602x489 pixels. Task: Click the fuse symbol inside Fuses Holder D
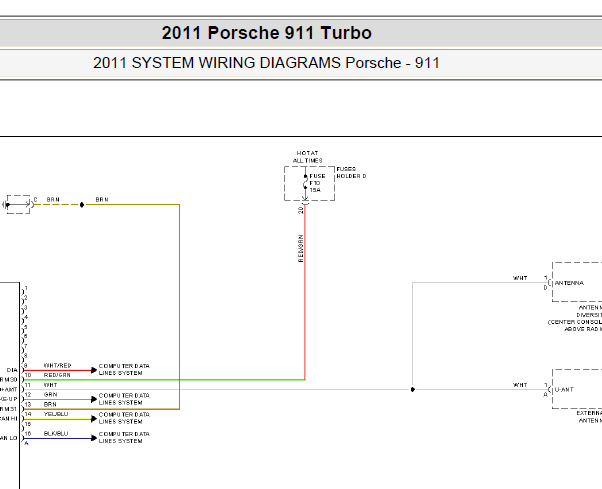click(x=306, y=182)
